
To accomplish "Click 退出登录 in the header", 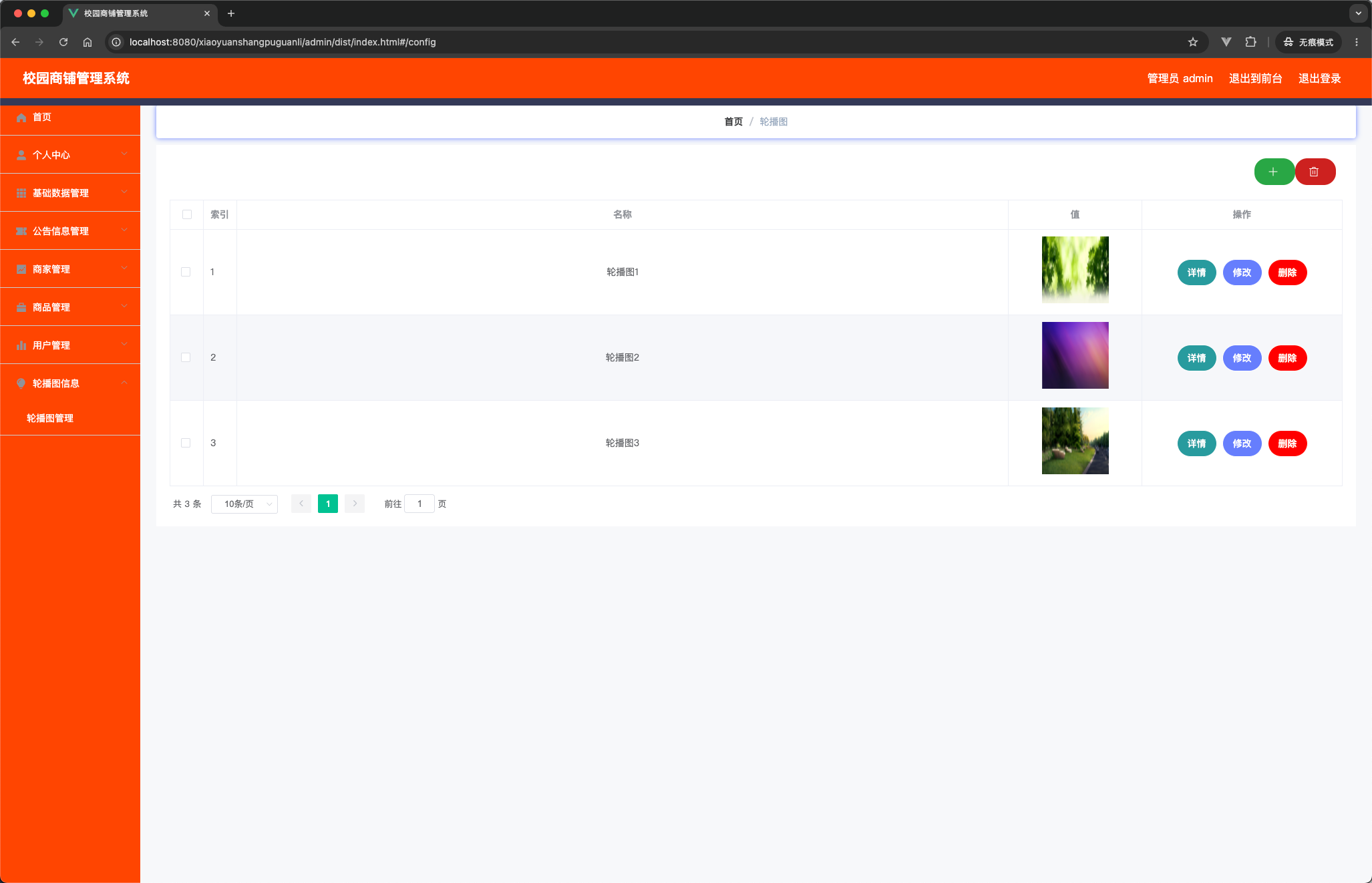I will [x=1319, y=78].
